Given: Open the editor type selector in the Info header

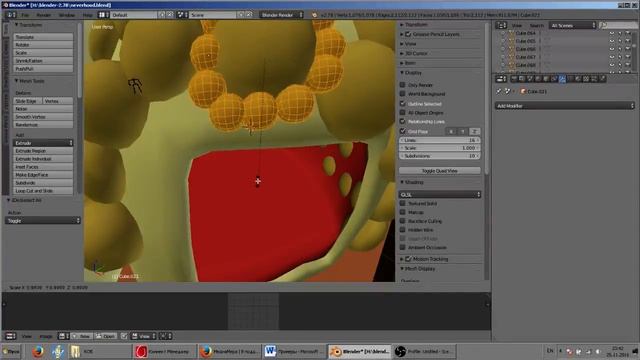Looking at the screenshot, I should (x=11, y=15).
